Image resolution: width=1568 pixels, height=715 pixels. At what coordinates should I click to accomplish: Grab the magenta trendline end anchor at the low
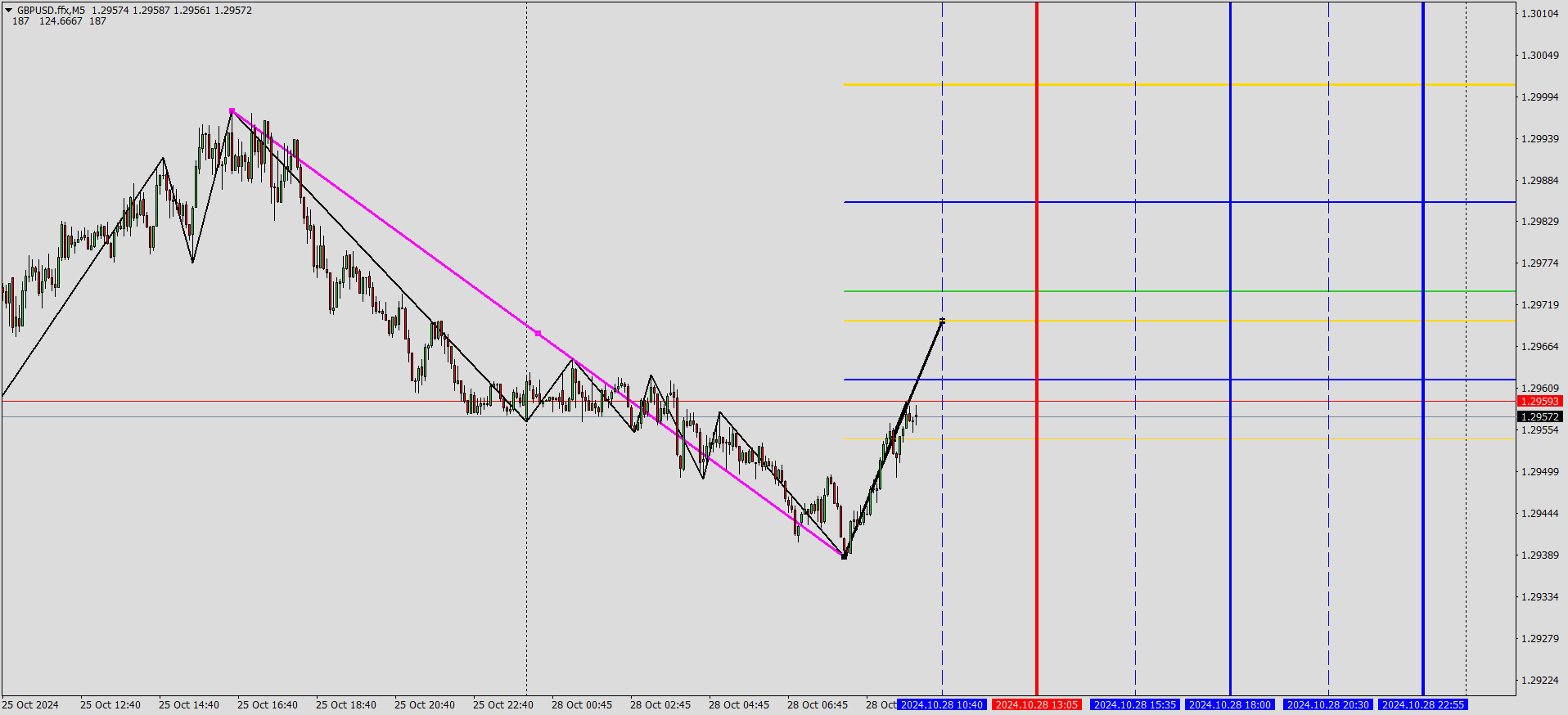pos(844,556)
